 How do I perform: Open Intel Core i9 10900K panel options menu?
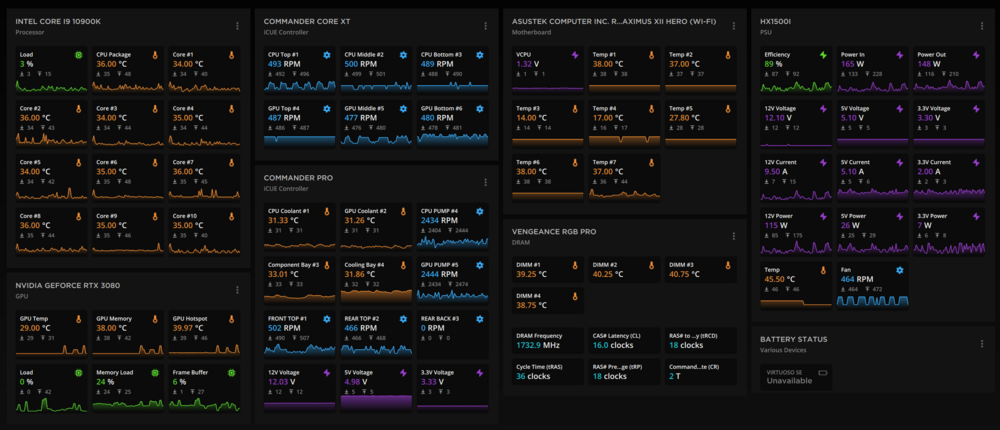tap(237, 26)
